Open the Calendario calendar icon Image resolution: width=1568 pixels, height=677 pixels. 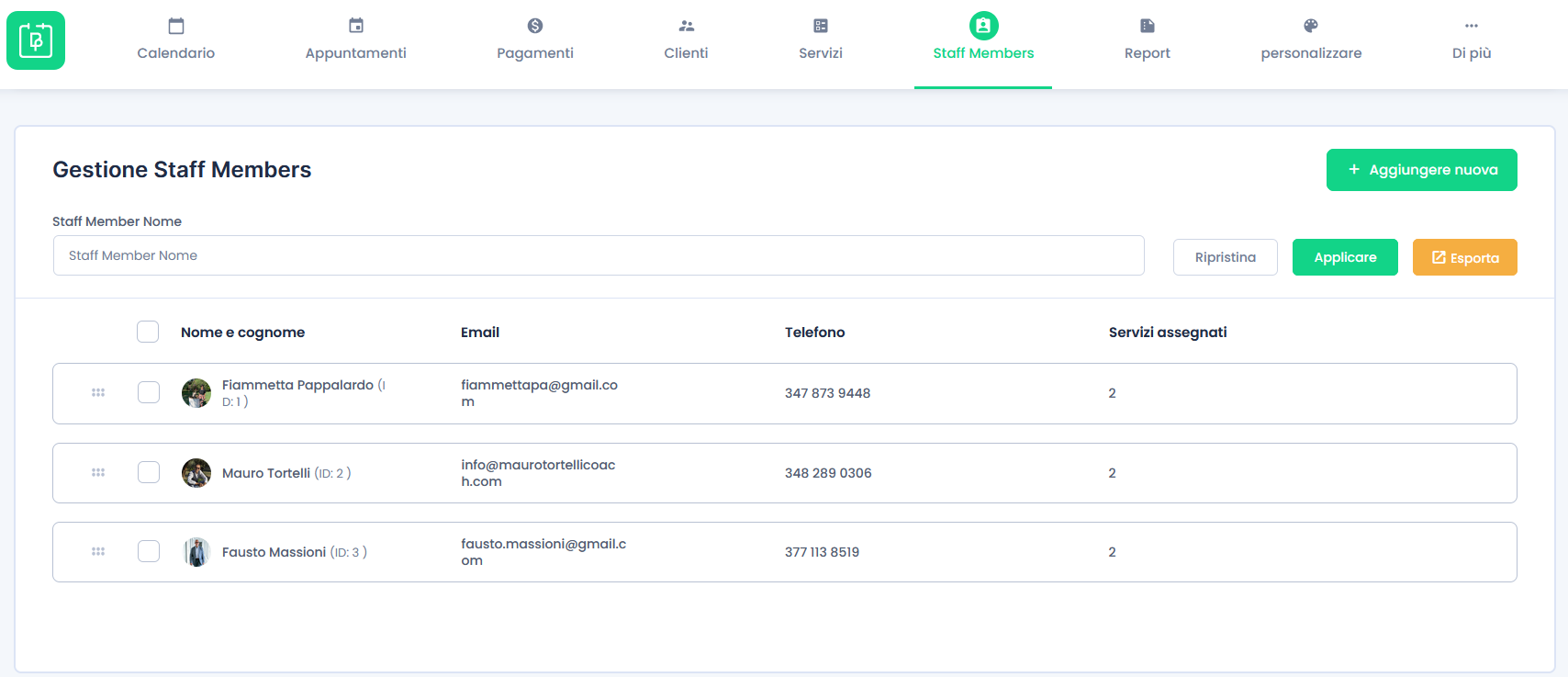click(176, 26)
